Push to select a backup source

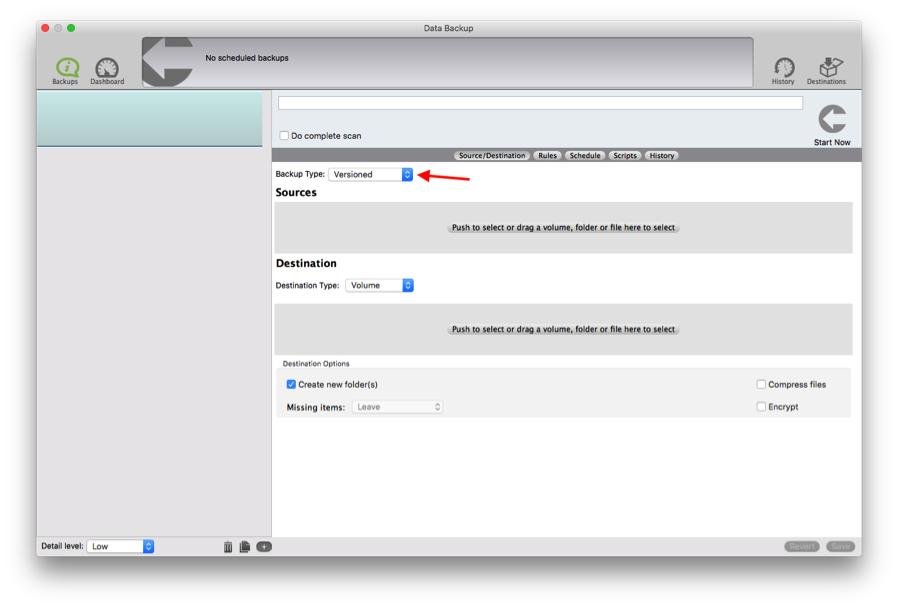[567, 227]
